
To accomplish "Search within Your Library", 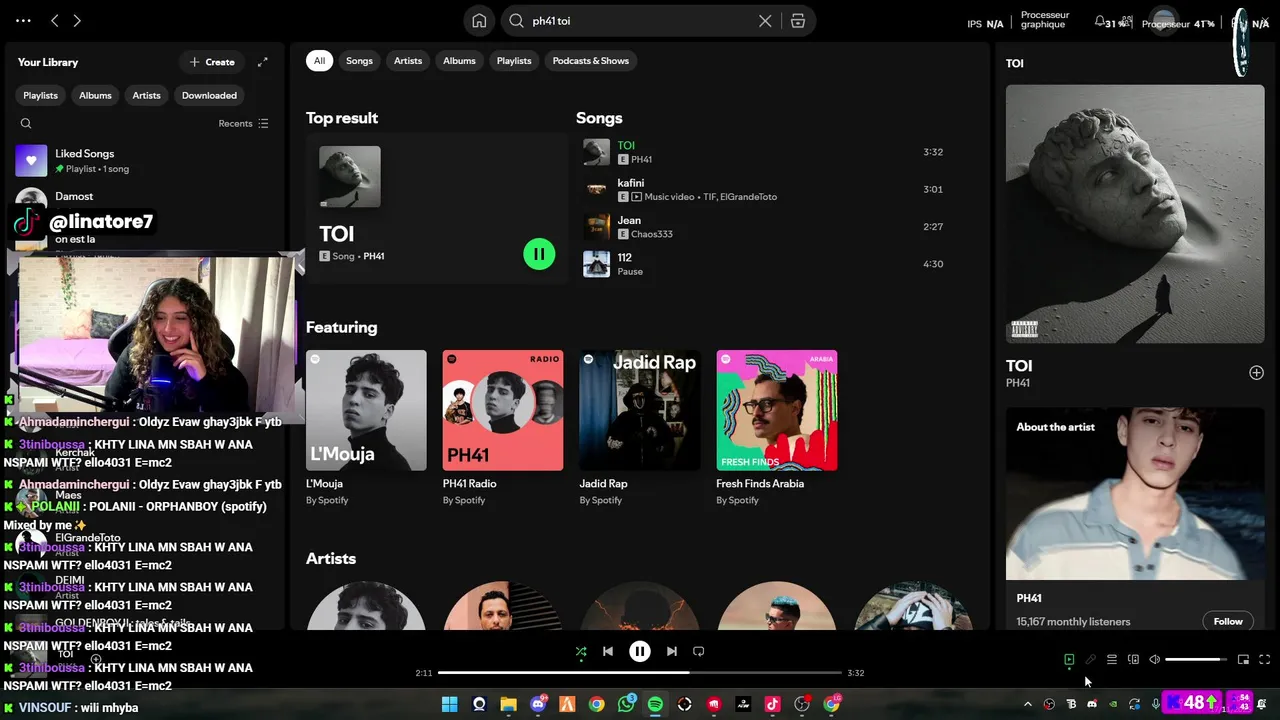I will pos(26,124).
